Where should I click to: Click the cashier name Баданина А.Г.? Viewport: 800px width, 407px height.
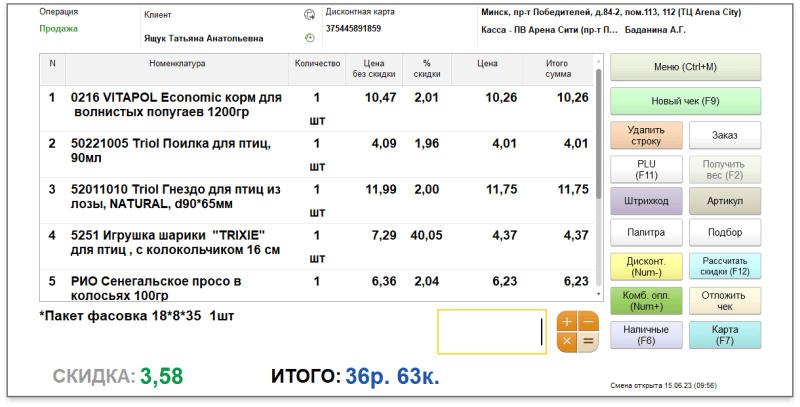click(655, 30)
